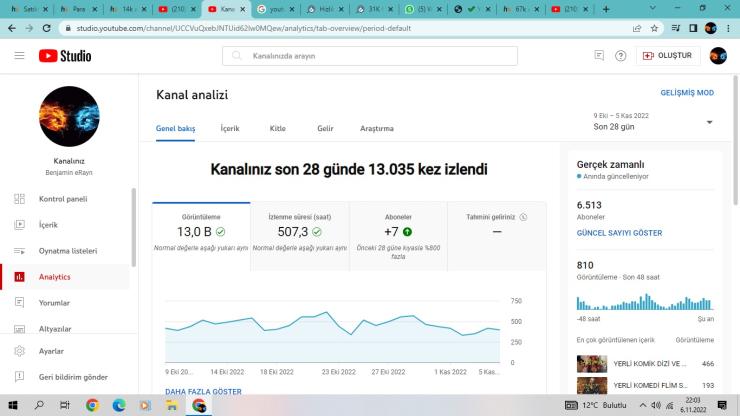Click the account avatar in header
The image size is (740, 416).
(717, 56)
